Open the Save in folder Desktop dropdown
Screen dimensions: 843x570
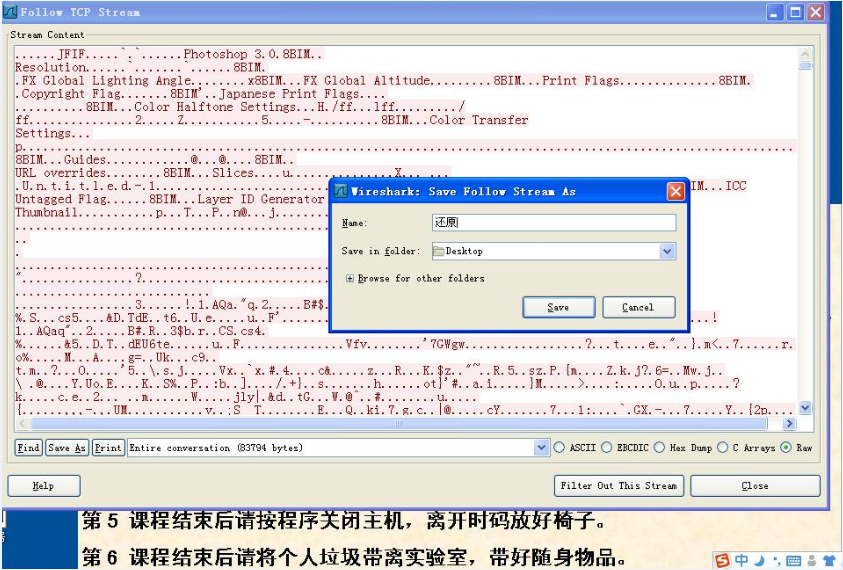[667, 251]
